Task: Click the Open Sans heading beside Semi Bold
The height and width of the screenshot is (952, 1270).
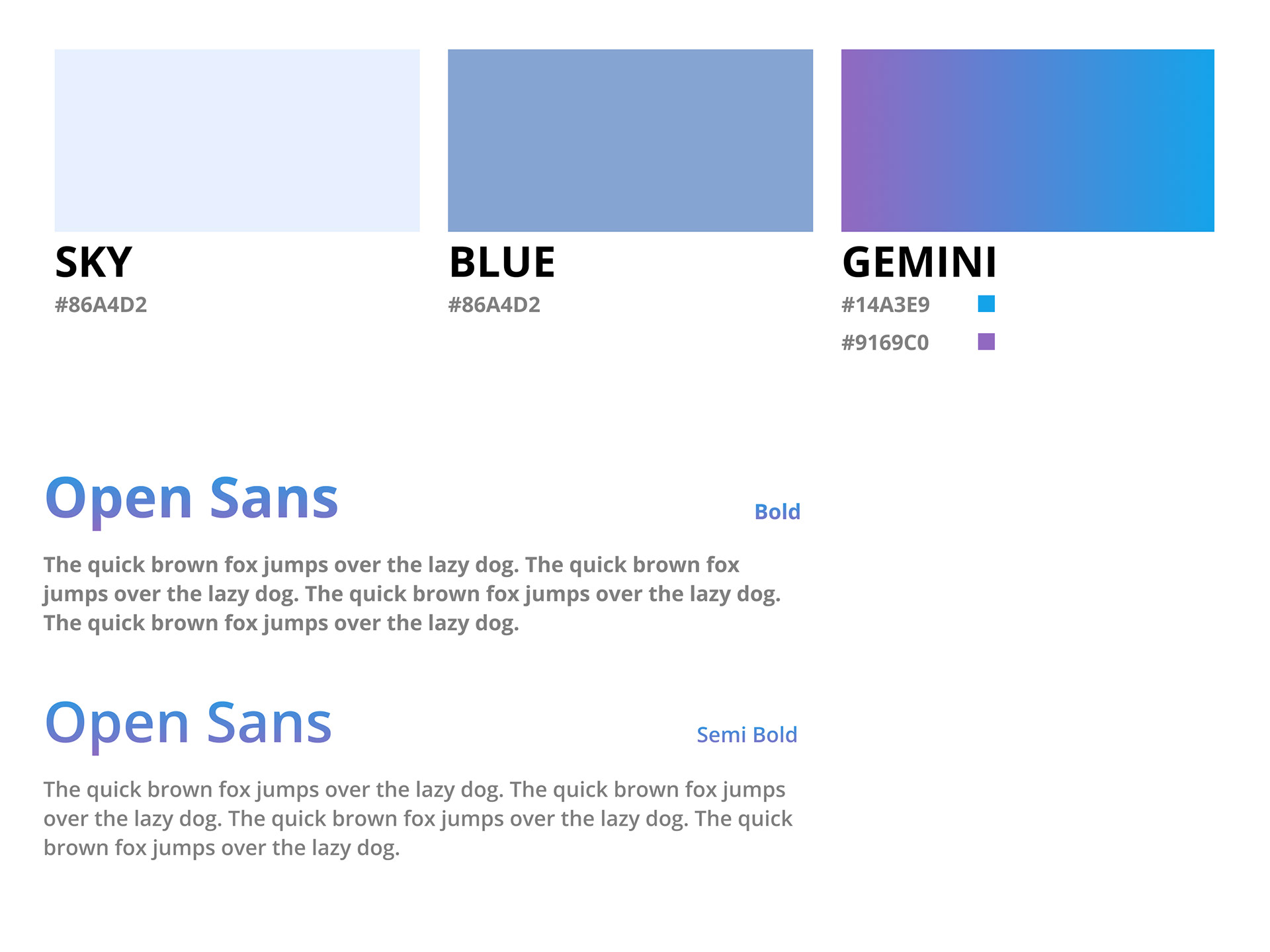Action: (x=188, y=724)
